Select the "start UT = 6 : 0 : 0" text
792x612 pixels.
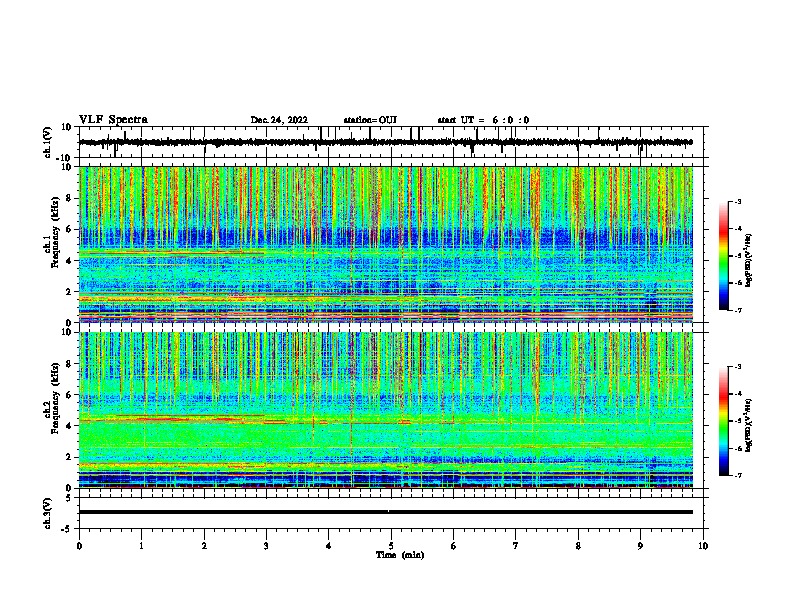(483, 120)
